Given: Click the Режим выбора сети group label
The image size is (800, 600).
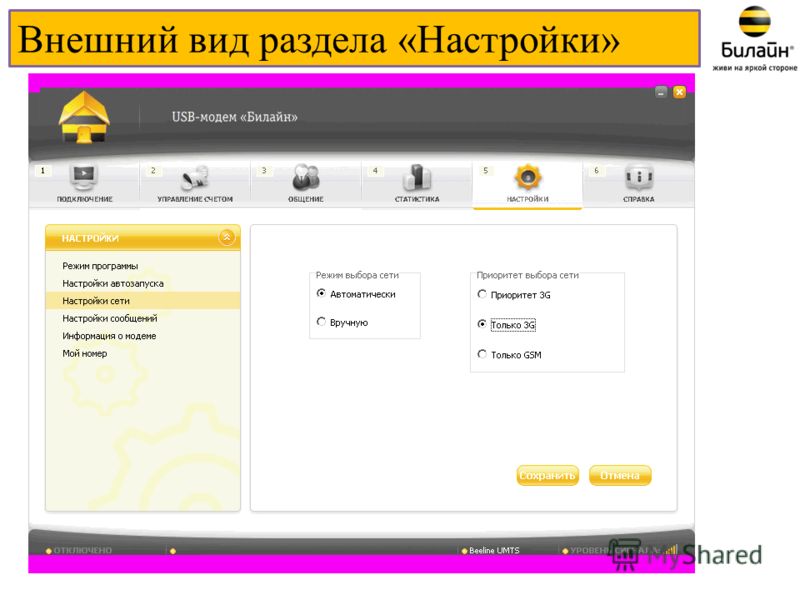Looking at the screenshot, I should pos(357,275).
